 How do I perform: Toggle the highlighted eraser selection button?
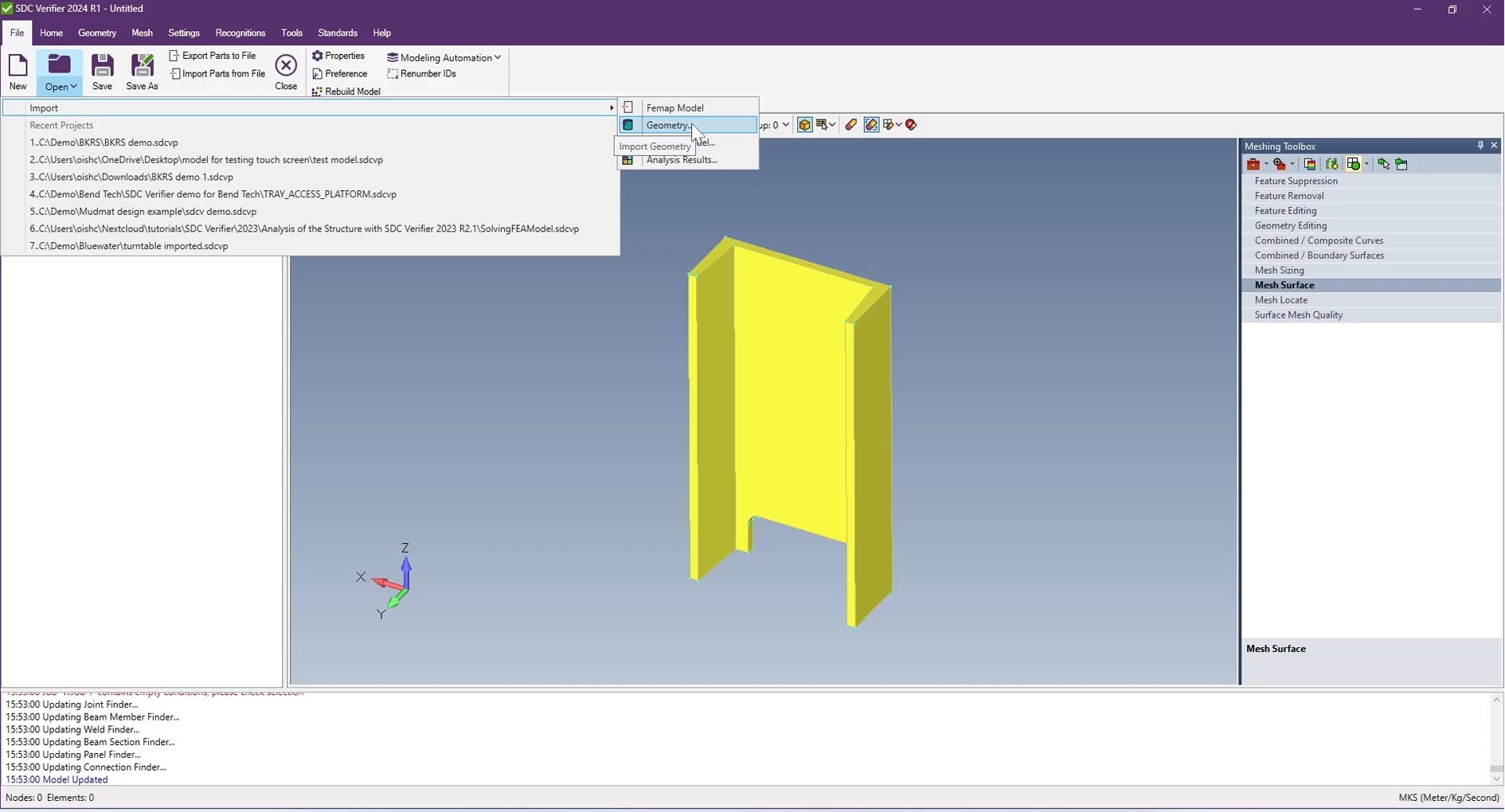click(x=871, y=125)
